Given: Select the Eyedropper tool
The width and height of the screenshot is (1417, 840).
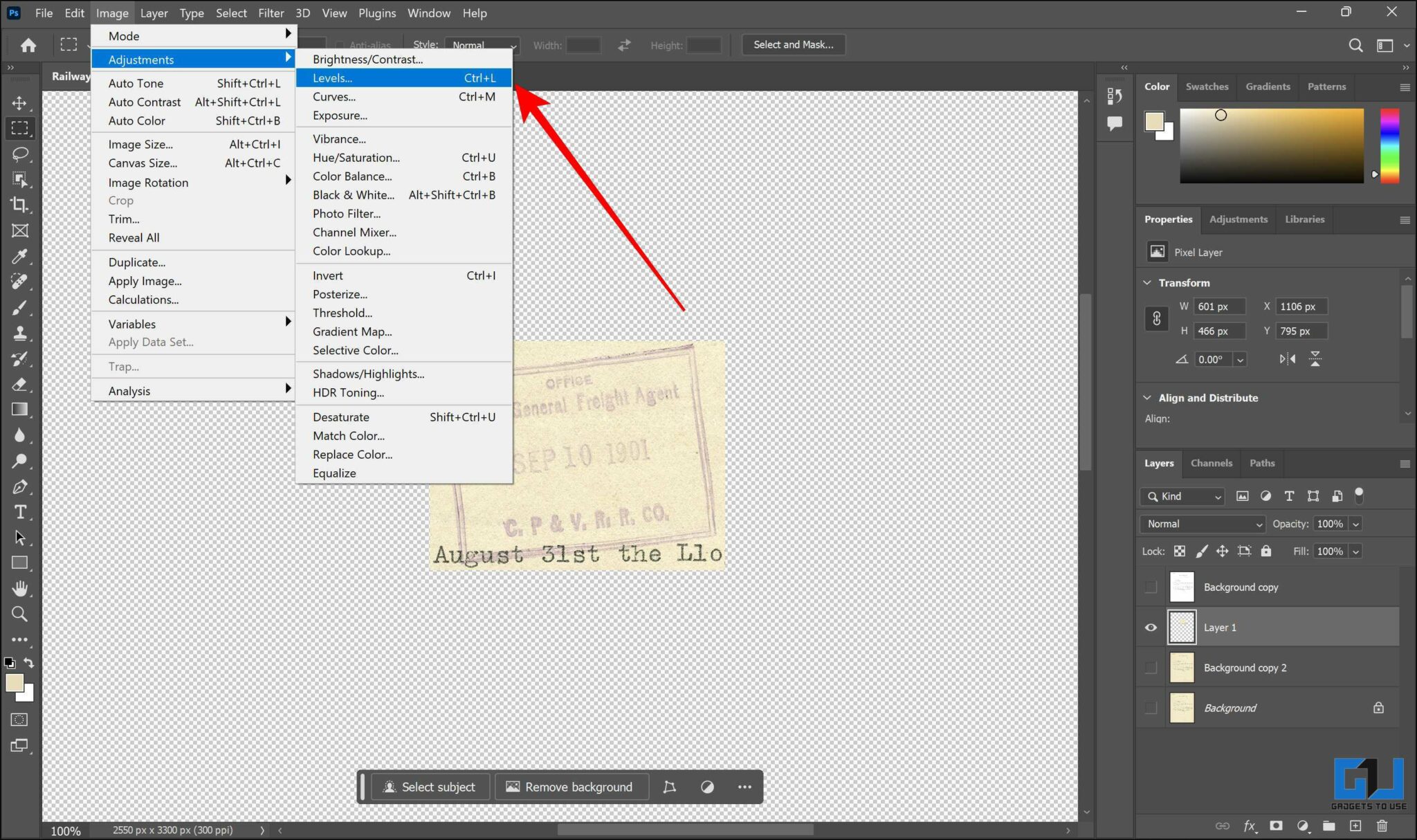Looking at the screenshot, I should [x=20, y=256].
